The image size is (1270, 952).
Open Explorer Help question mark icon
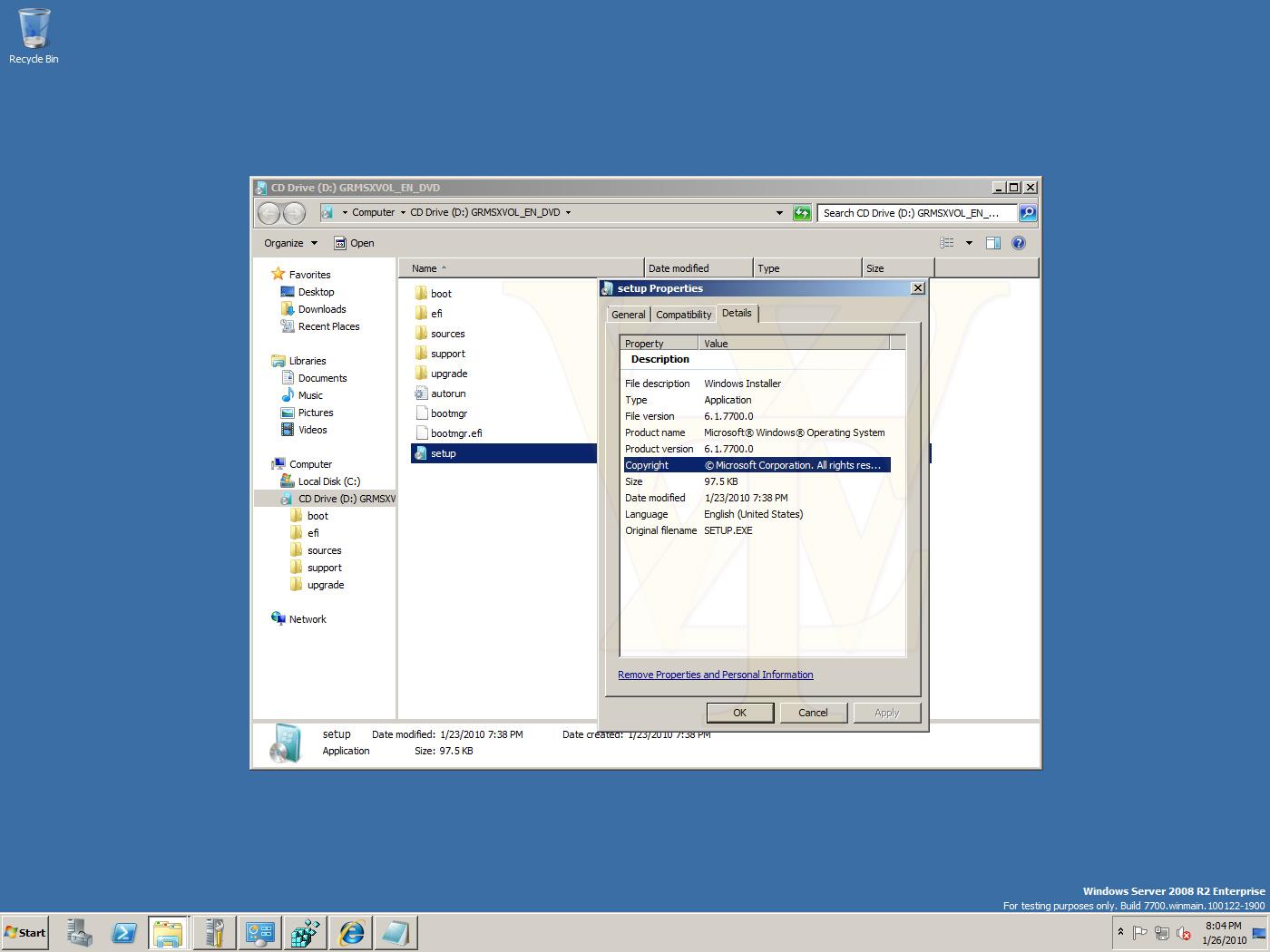(1019, 243)
